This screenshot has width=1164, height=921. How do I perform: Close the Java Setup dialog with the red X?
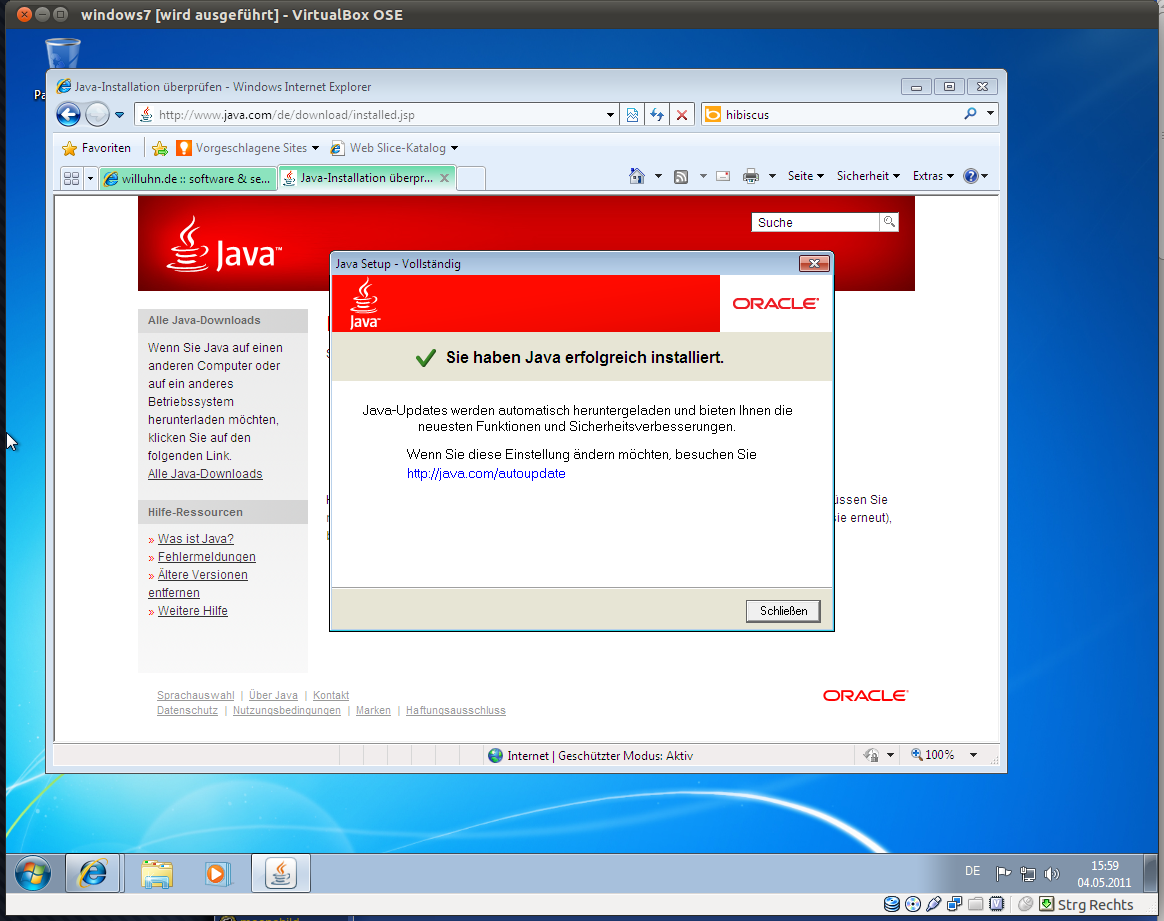pyautogui.click(x=814, y=263)
